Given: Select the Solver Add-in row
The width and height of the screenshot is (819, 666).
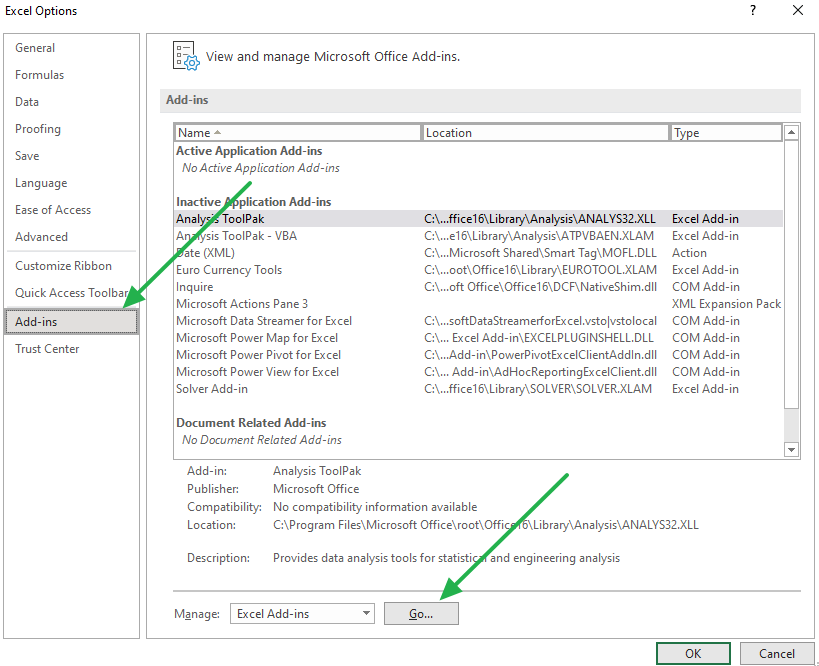Looking at the screenshot, I should 478,389.
